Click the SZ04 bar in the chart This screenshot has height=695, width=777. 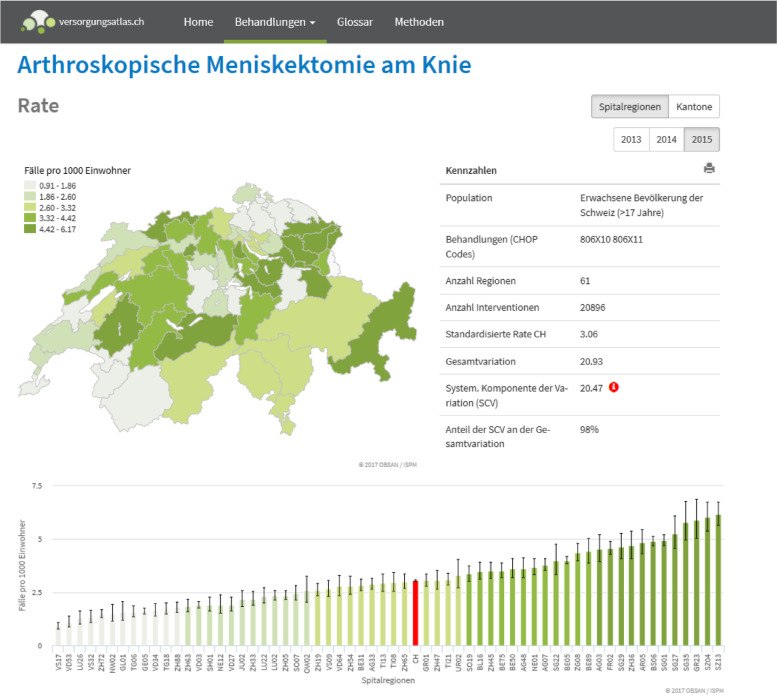pyautogui.click(x=707, y=582)
